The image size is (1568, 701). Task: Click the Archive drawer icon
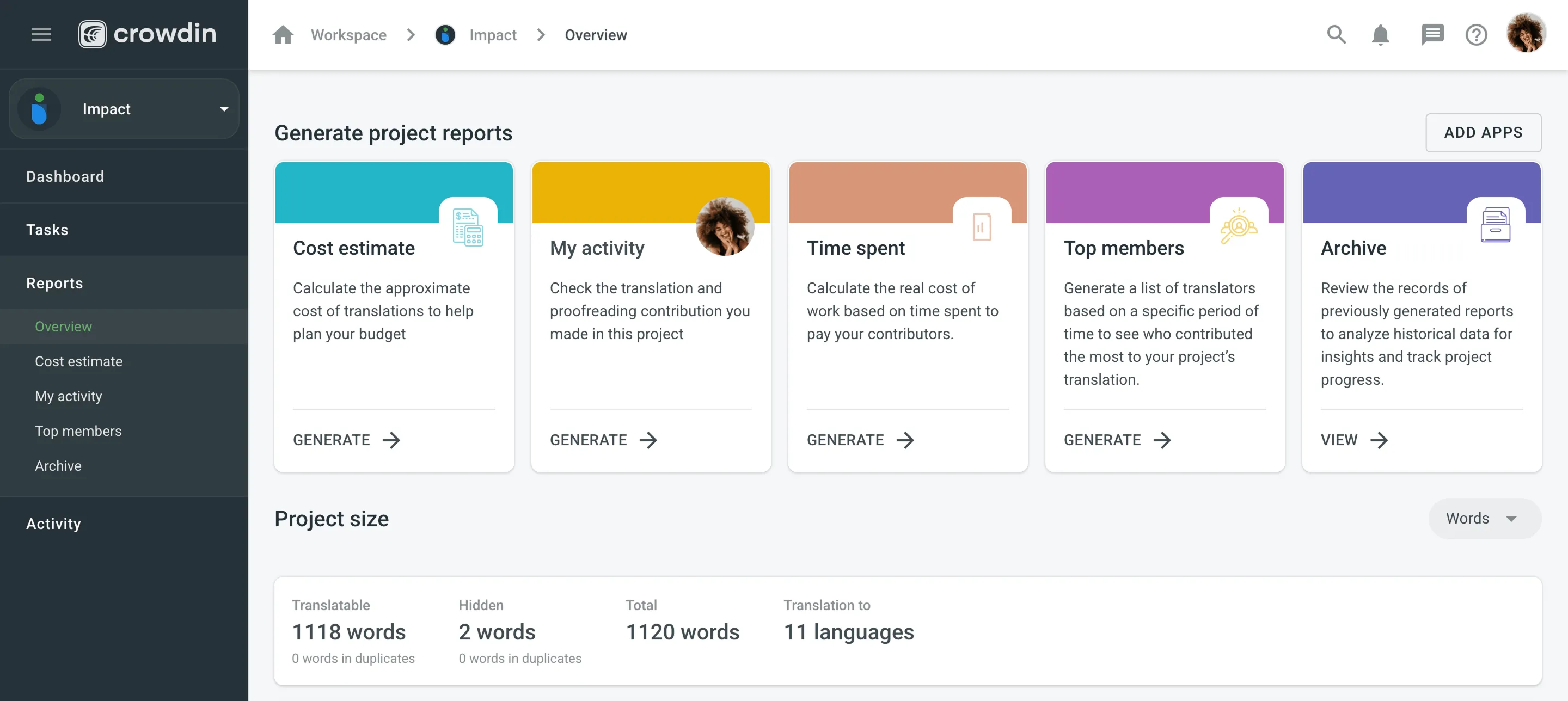(x=1495, y=225)
